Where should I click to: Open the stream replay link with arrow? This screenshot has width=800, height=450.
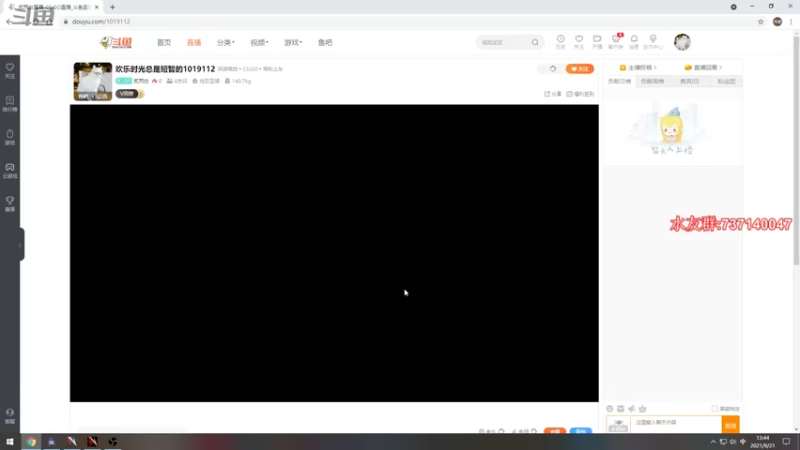[x=703, y=67]
